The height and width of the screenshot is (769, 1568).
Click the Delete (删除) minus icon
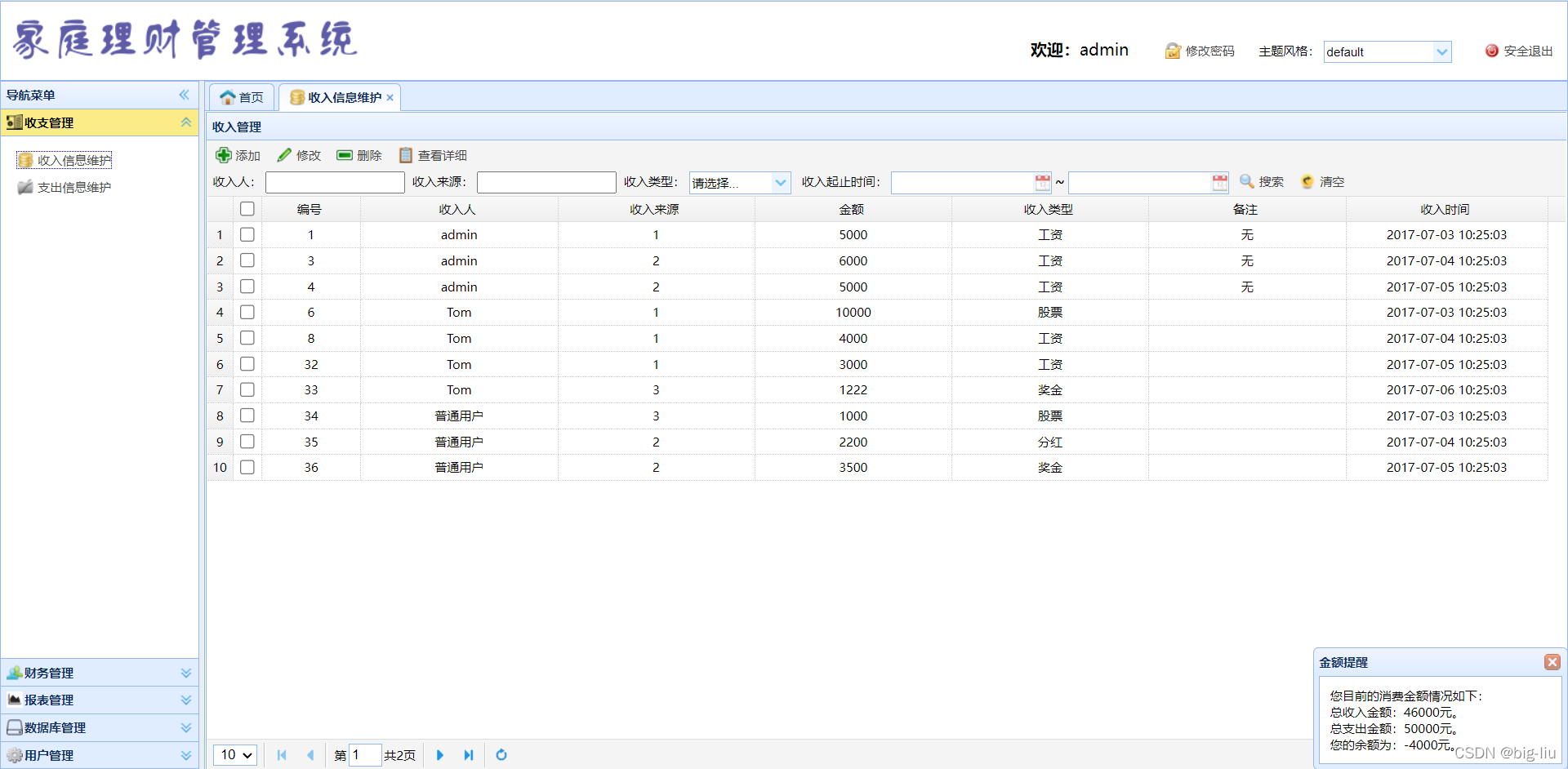[345, 155]
